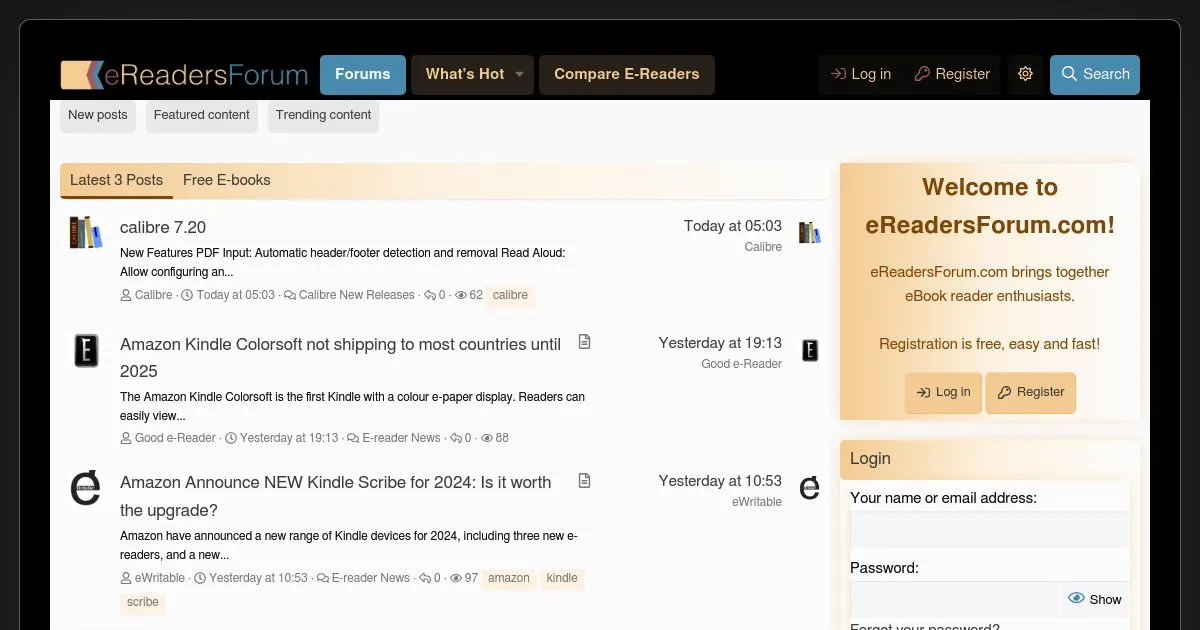Click the eWritable username under Kindle Scribe excerpt

(x=160, y=578)
